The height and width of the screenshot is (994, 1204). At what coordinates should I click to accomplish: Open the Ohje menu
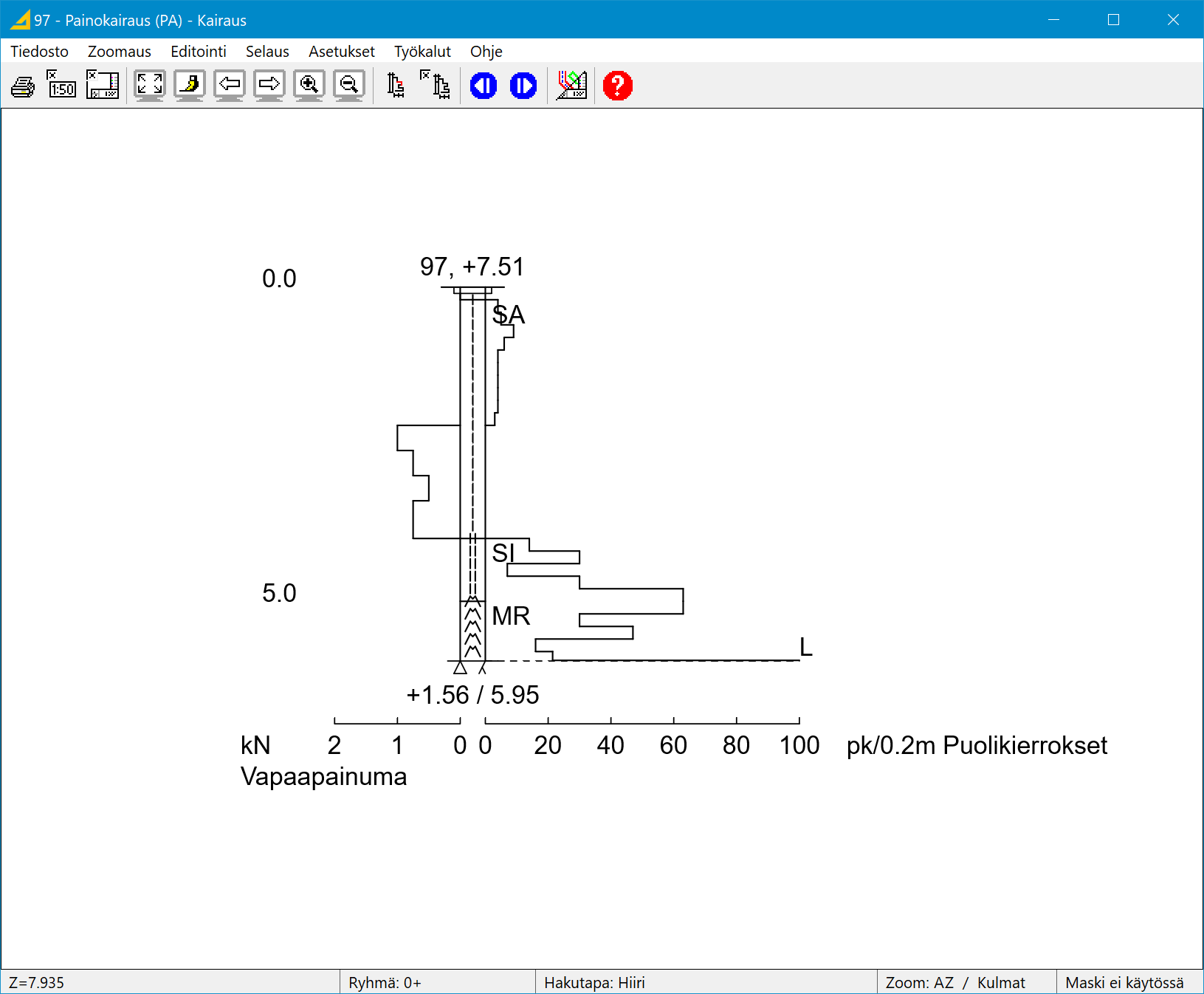tap(486, 52)
